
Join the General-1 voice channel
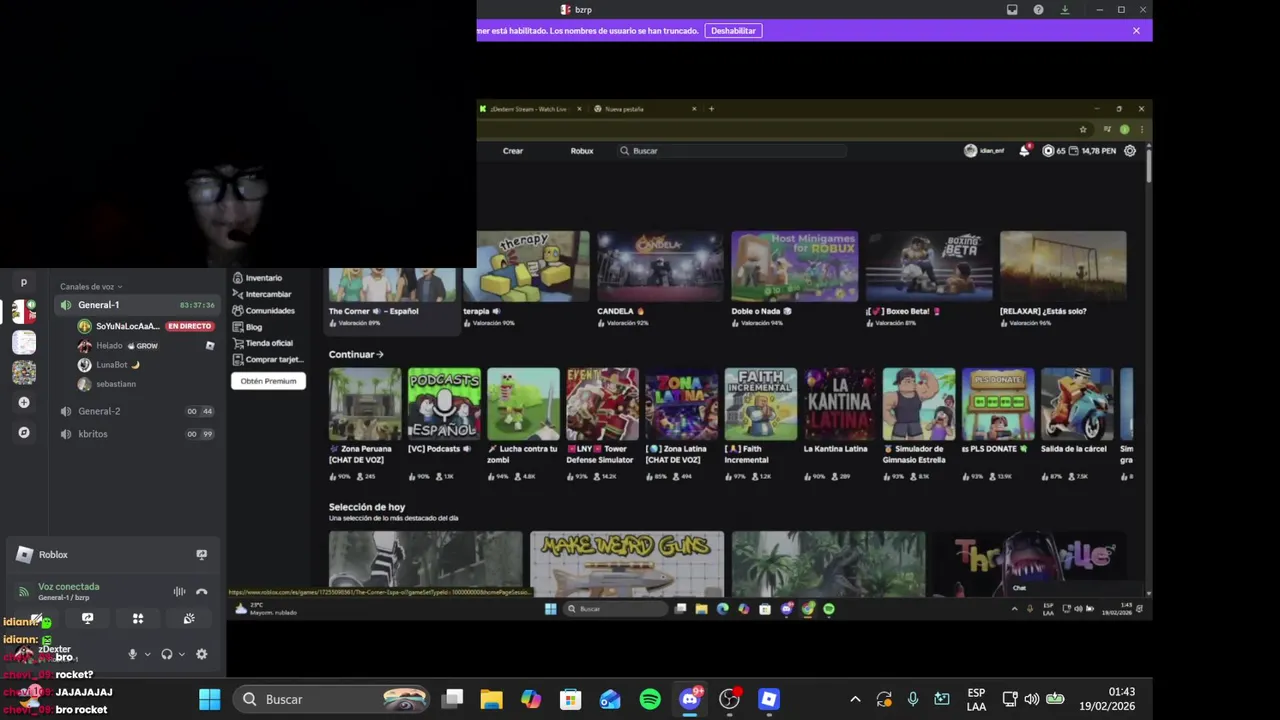tap(135, 305)
